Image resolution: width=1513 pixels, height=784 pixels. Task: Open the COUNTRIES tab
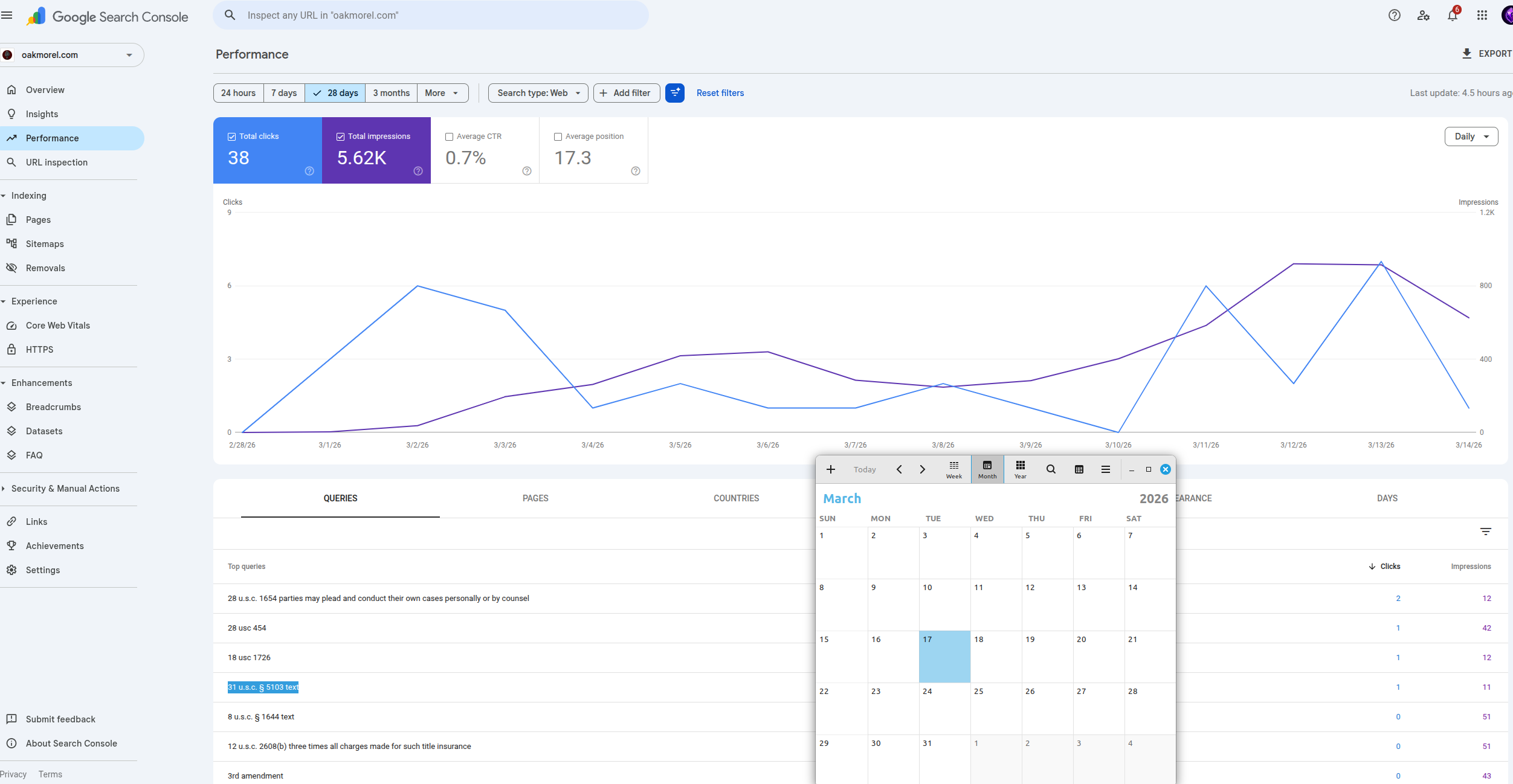click(736, 498)
